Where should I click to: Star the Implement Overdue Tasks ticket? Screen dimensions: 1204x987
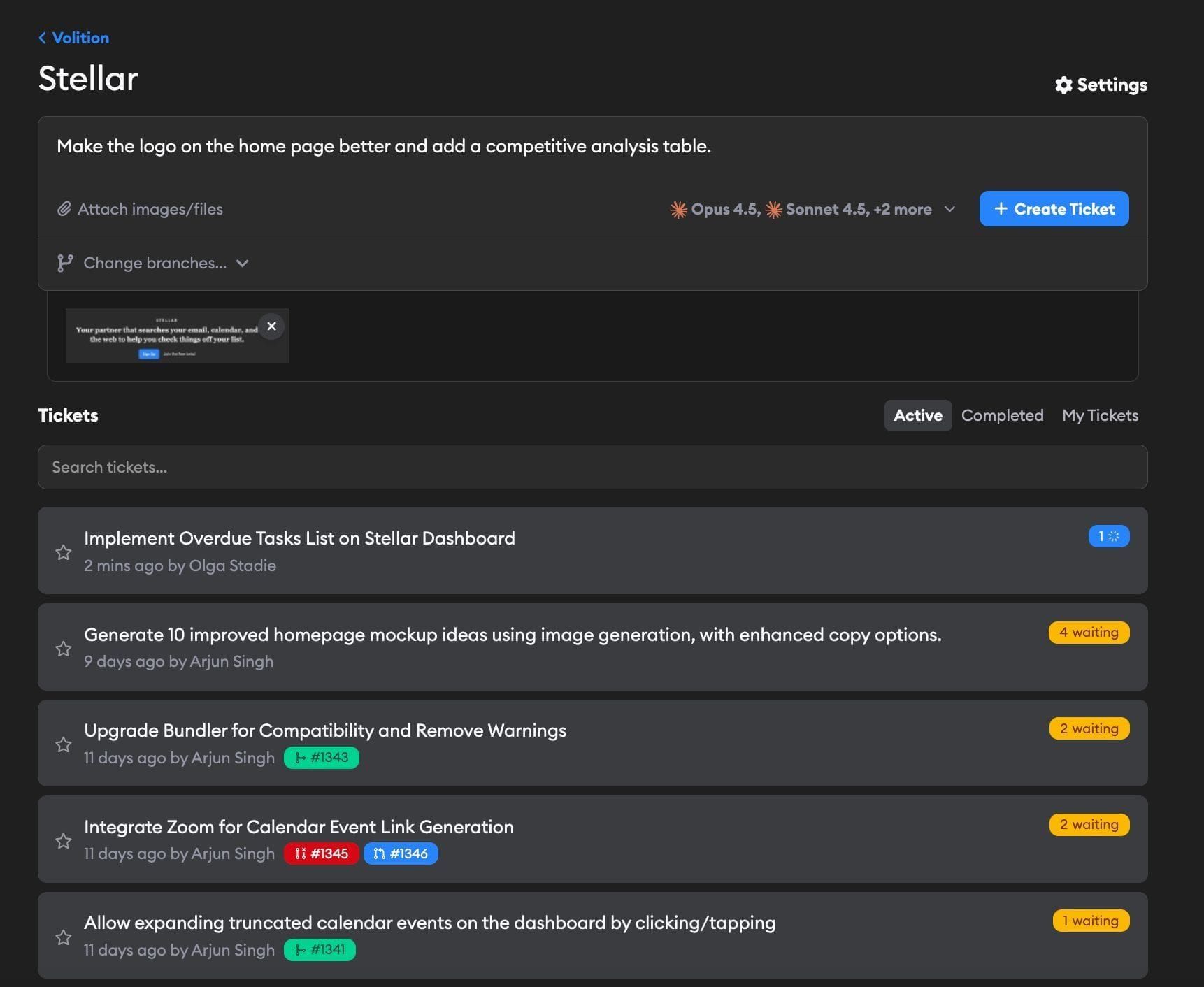[x=64, y=552]
